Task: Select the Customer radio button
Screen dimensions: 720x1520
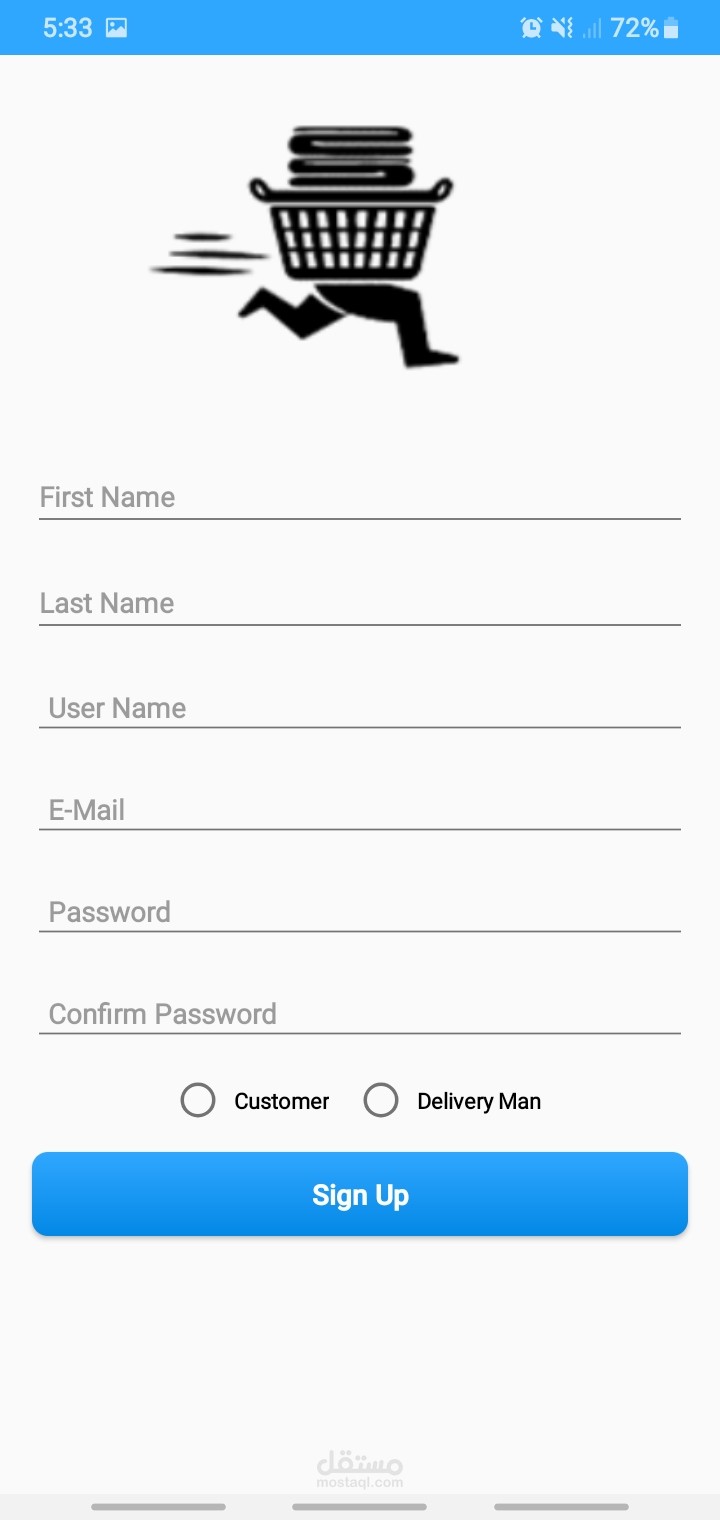Action: coord(198,1100)
